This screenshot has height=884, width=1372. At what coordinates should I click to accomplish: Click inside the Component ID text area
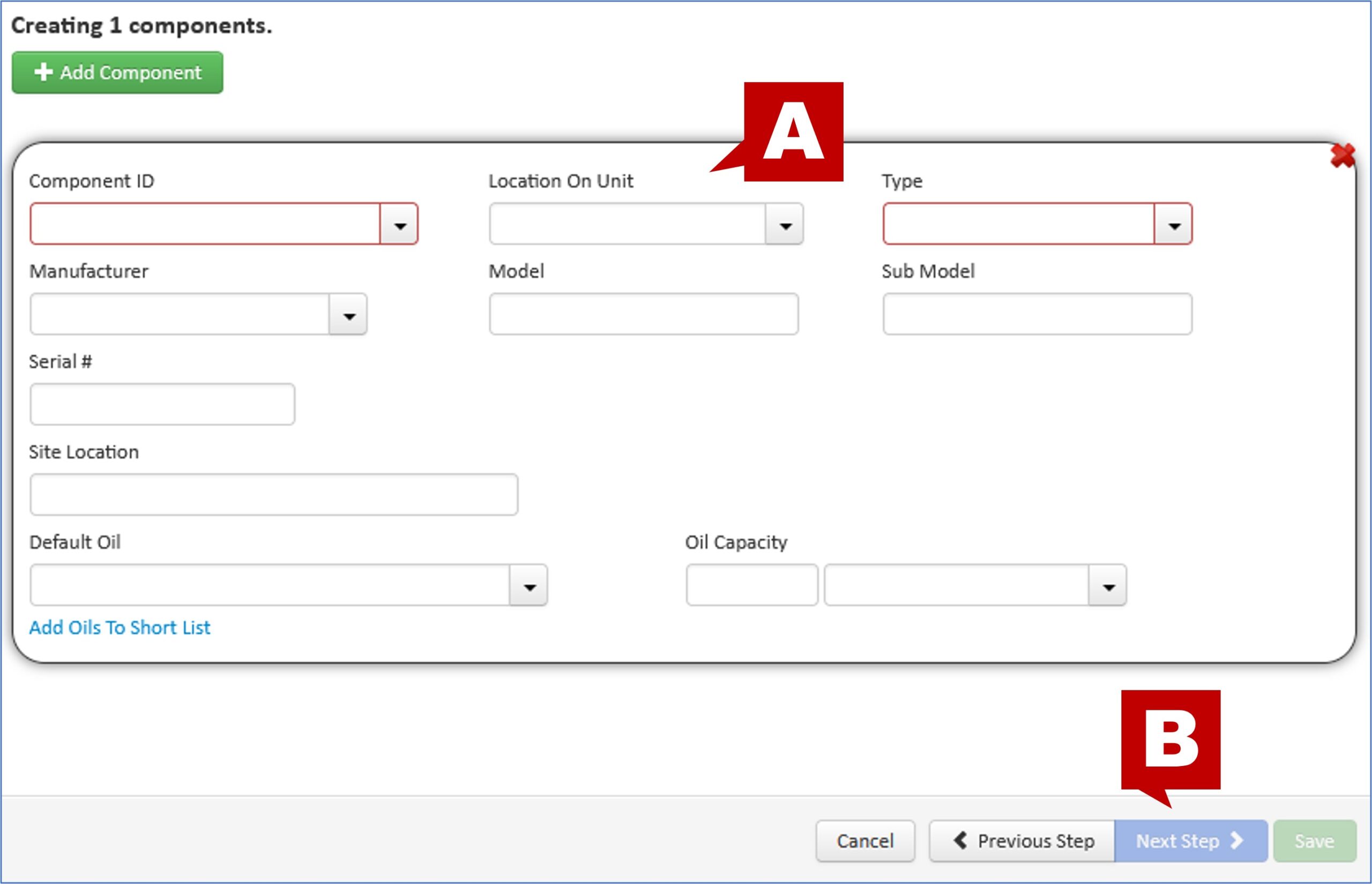(205, 225)
